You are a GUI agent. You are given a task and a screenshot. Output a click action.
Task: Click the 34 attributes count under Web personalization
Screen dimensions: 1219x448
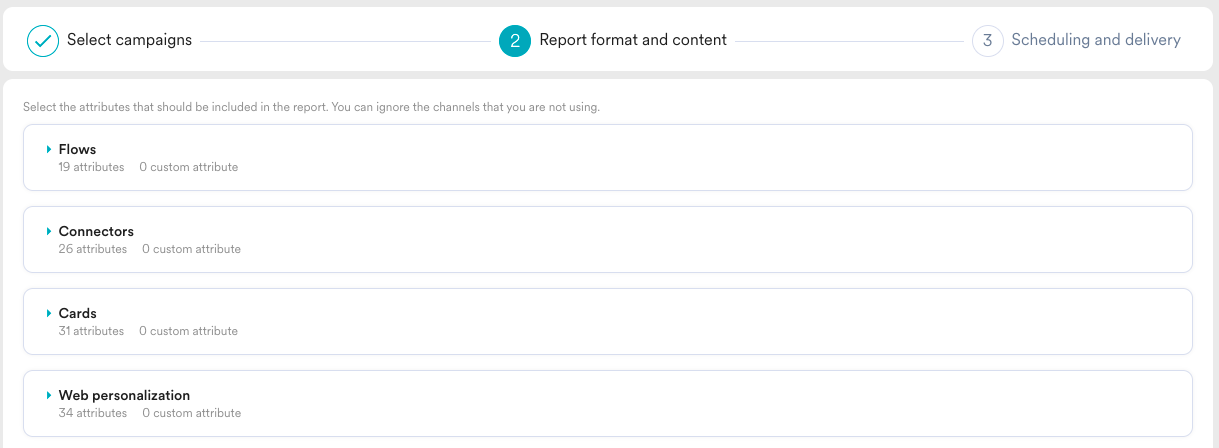pyautogui.click(x=92, y=413)
